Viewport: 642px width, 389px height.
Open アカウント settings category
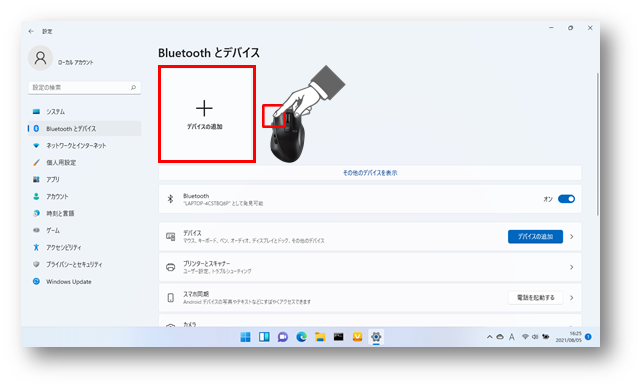coord(84,197)
